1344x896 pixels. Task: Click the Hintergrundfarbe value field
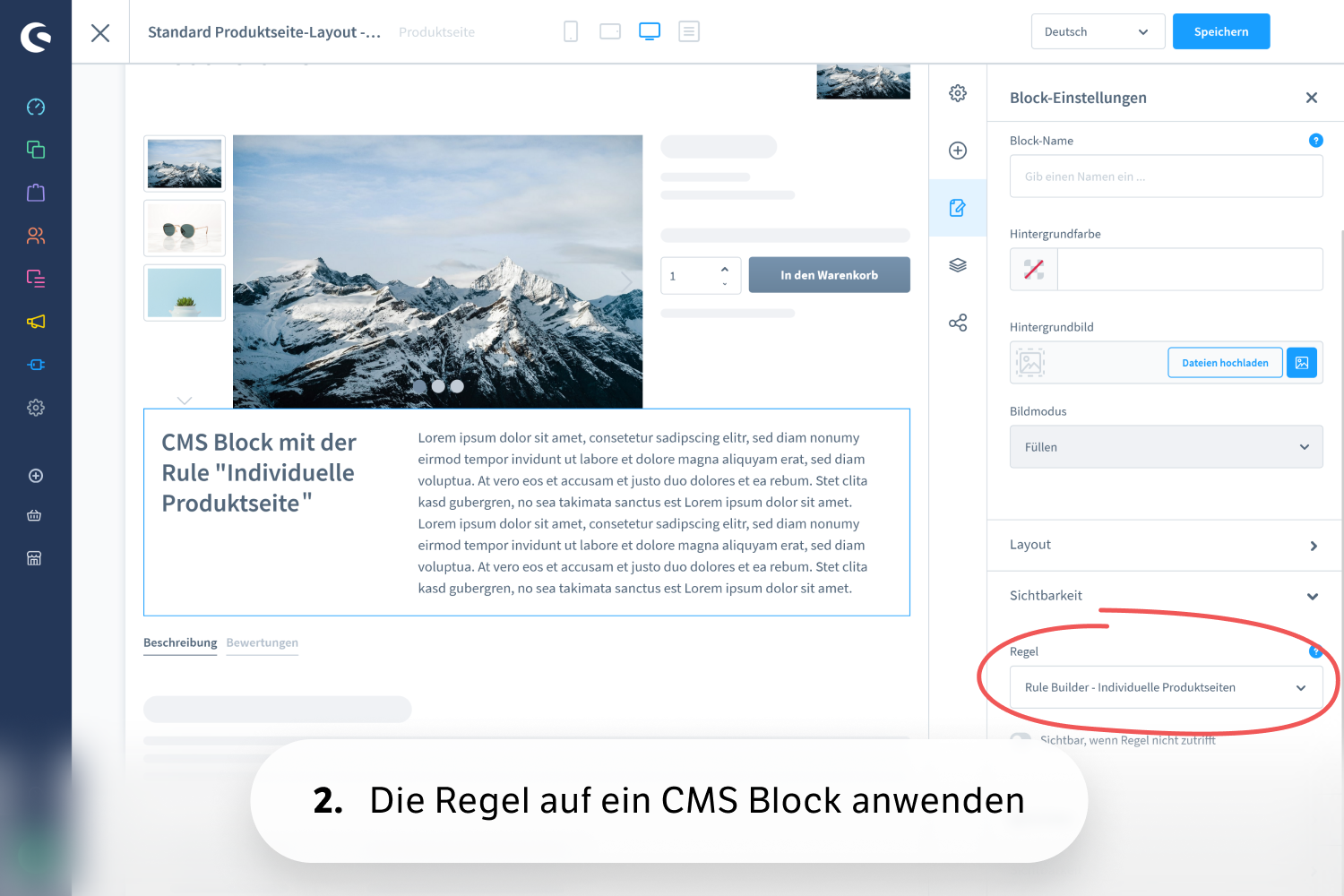[x=1190, y=270]
